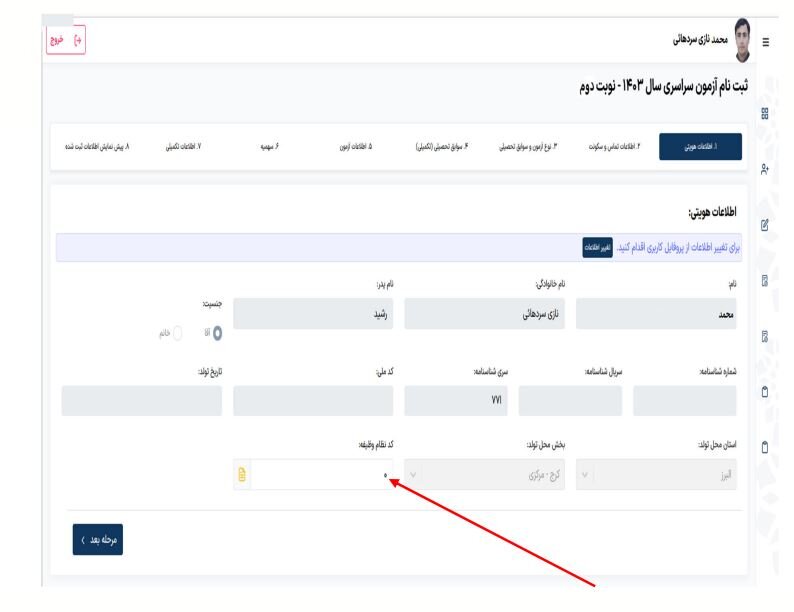Click the نام پدر field containing رشید
This screenshot has height=612, width=794.
coord(313,314)
